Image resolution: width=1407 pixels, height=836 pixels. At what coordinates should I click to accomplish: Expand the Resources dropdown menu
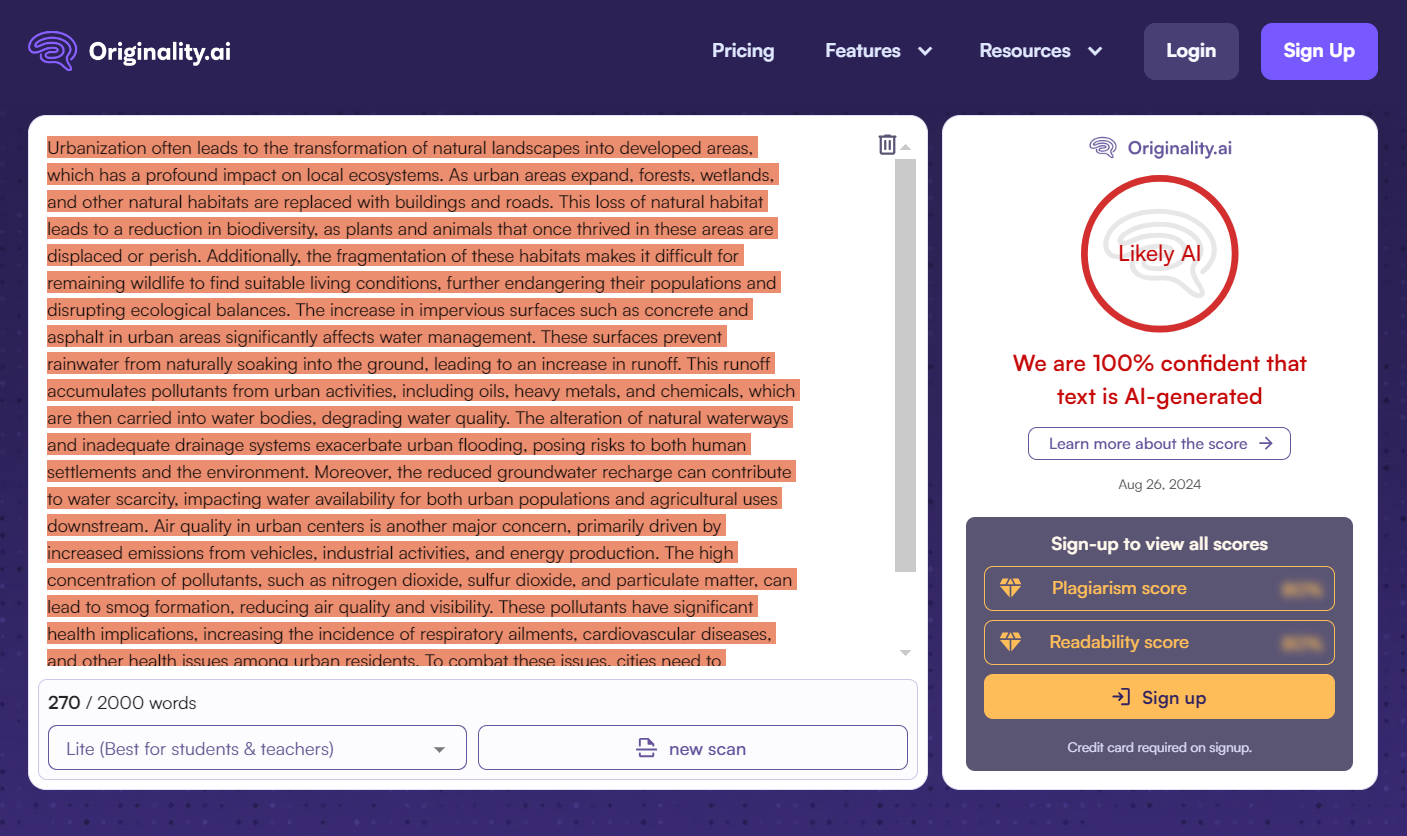1040,51
